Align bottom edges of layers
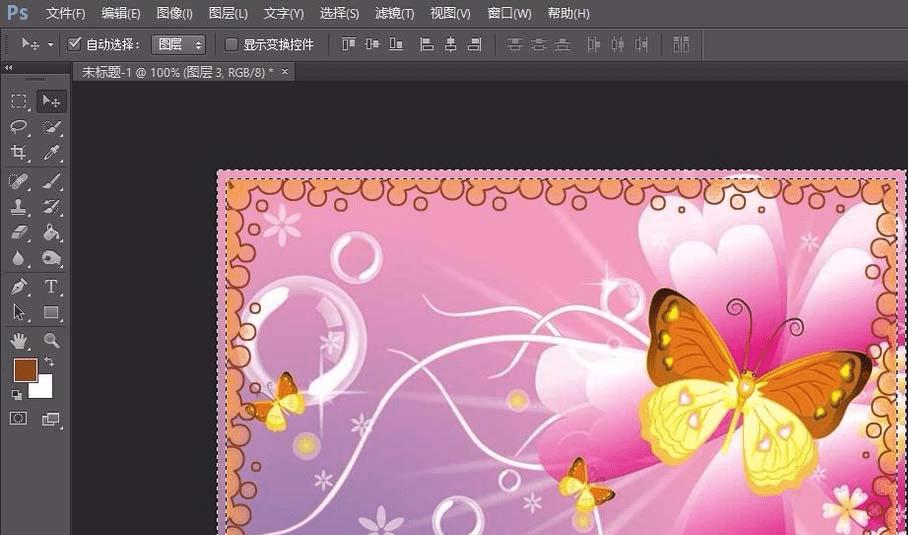The width and height of the screenshot is (908, 535). click(x=396, y=44)
